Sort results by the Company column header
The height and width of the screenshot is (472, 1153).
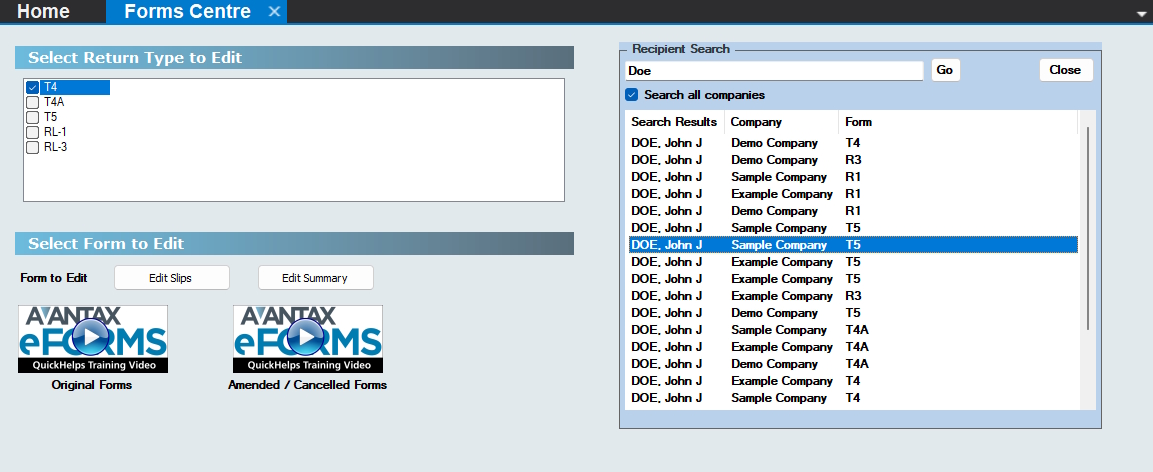click(x=756, y=122)
